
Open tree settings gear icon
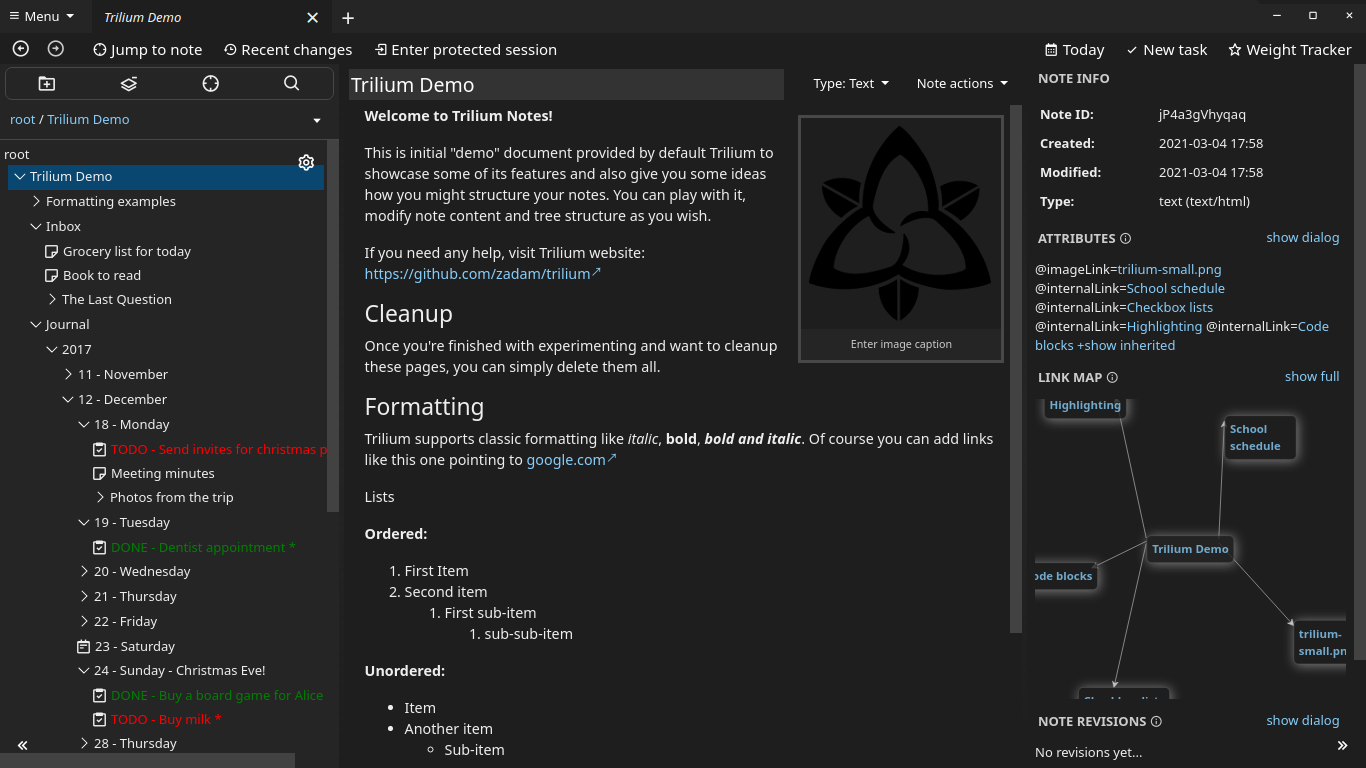pyautogui.click(x=306, y=162)
